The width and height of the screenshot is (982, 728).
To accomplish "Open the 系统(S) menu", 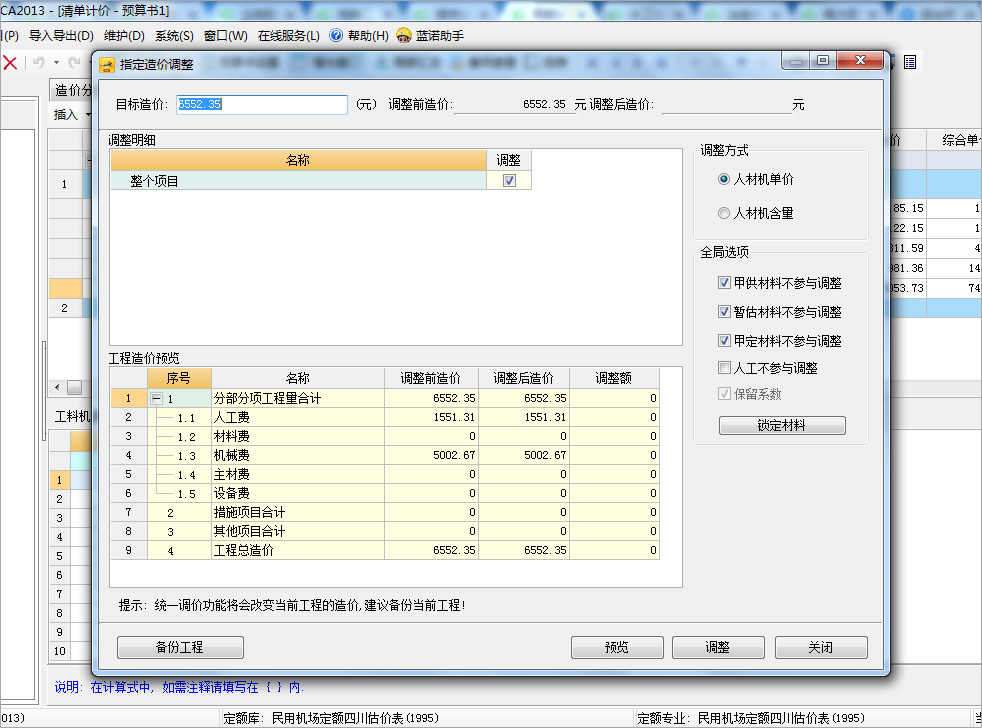I will (x=174, y=35).
